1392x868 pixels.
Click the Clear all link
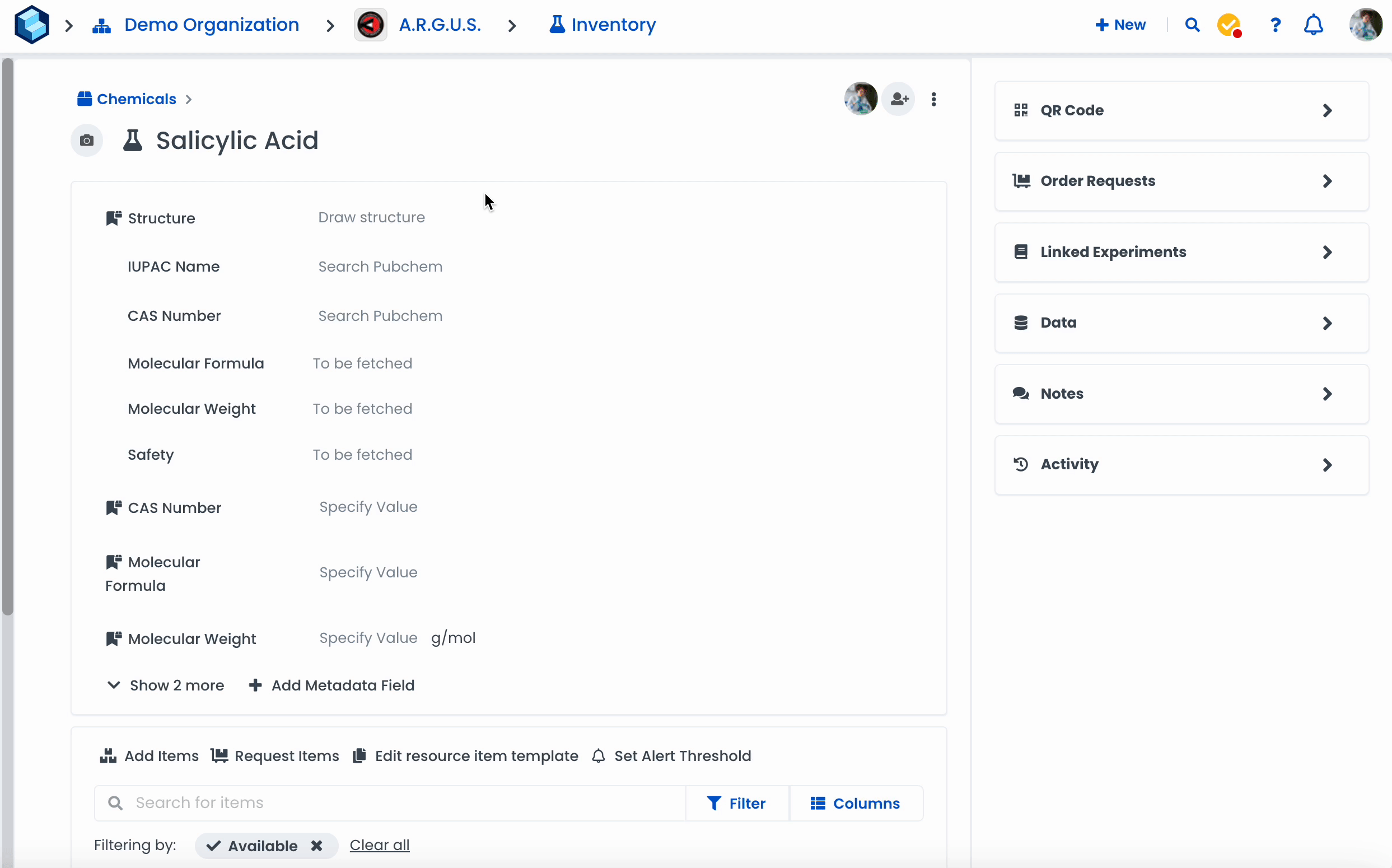point(380,845)
